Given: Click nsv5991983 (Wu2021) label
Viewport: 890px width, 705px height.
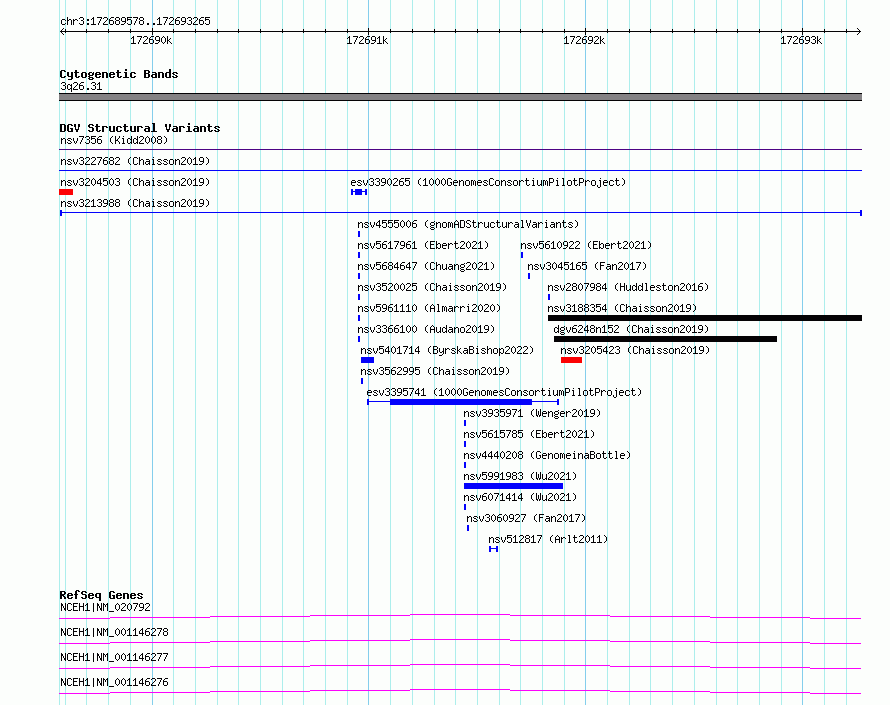Looking at the screenshot, I should (x=520, y=476).
